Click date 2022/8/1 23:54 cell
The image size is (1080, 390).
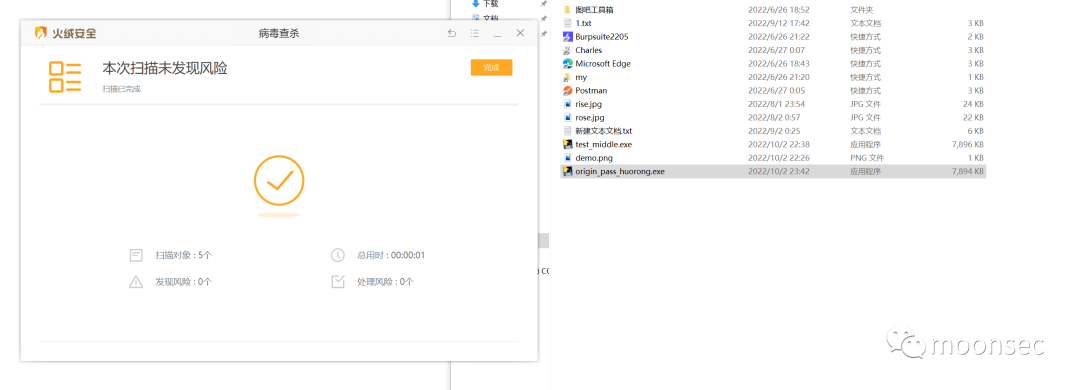click(x=776, y=104)
